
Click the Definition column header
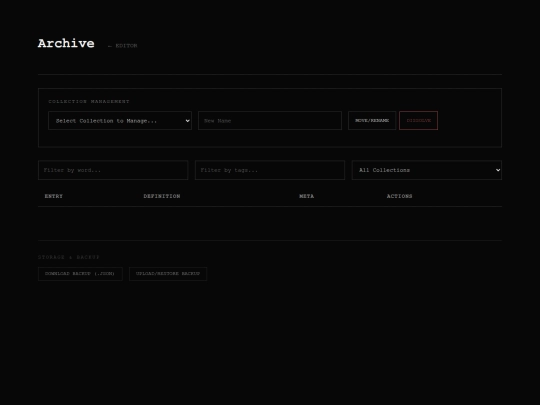(162, 196)
